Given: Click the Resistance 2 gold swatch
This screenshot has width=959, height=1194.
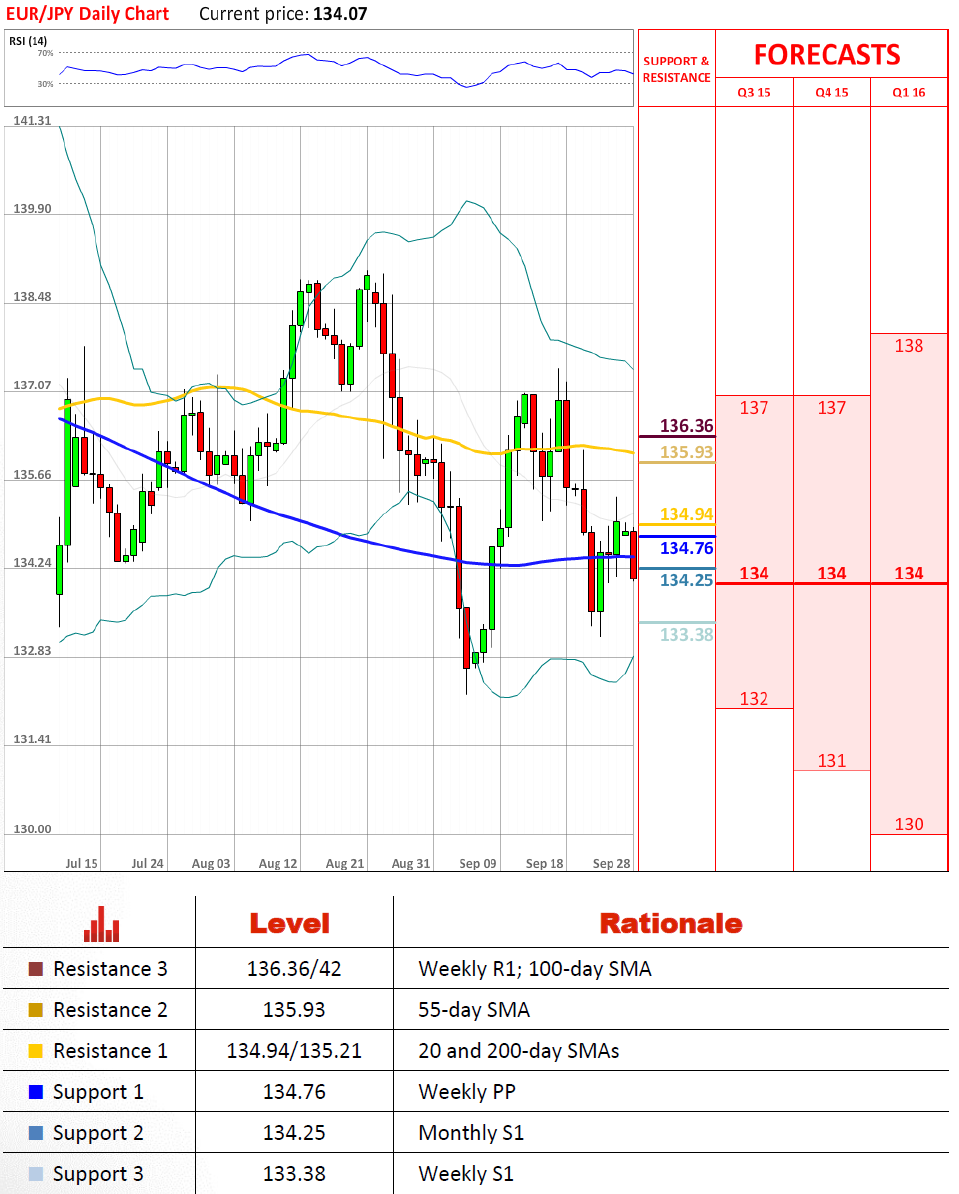Looking at the screenshot, I should point(36,1010).
